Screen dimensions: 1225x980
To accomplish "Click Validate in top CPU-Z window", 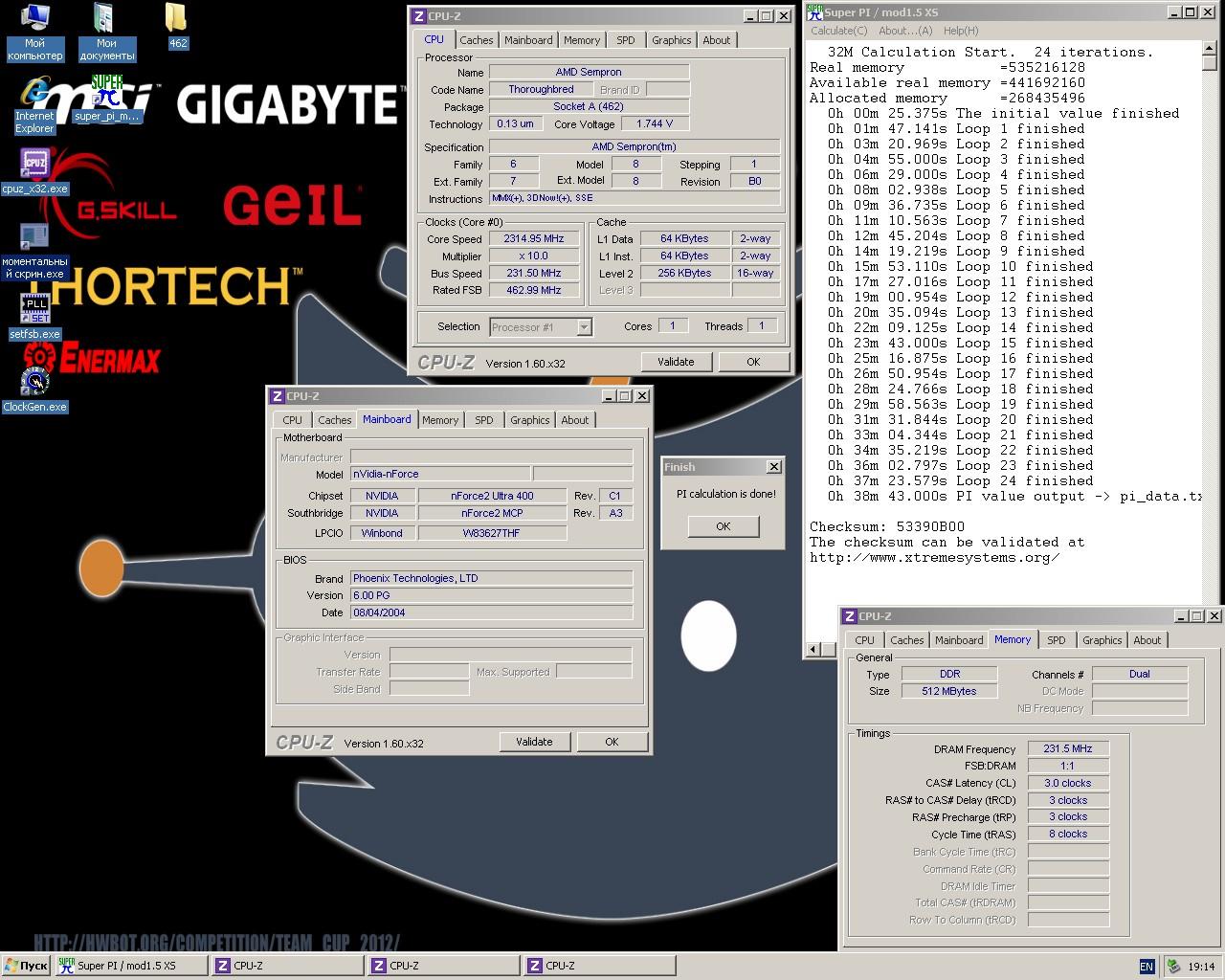I will (x=676, y=362).
